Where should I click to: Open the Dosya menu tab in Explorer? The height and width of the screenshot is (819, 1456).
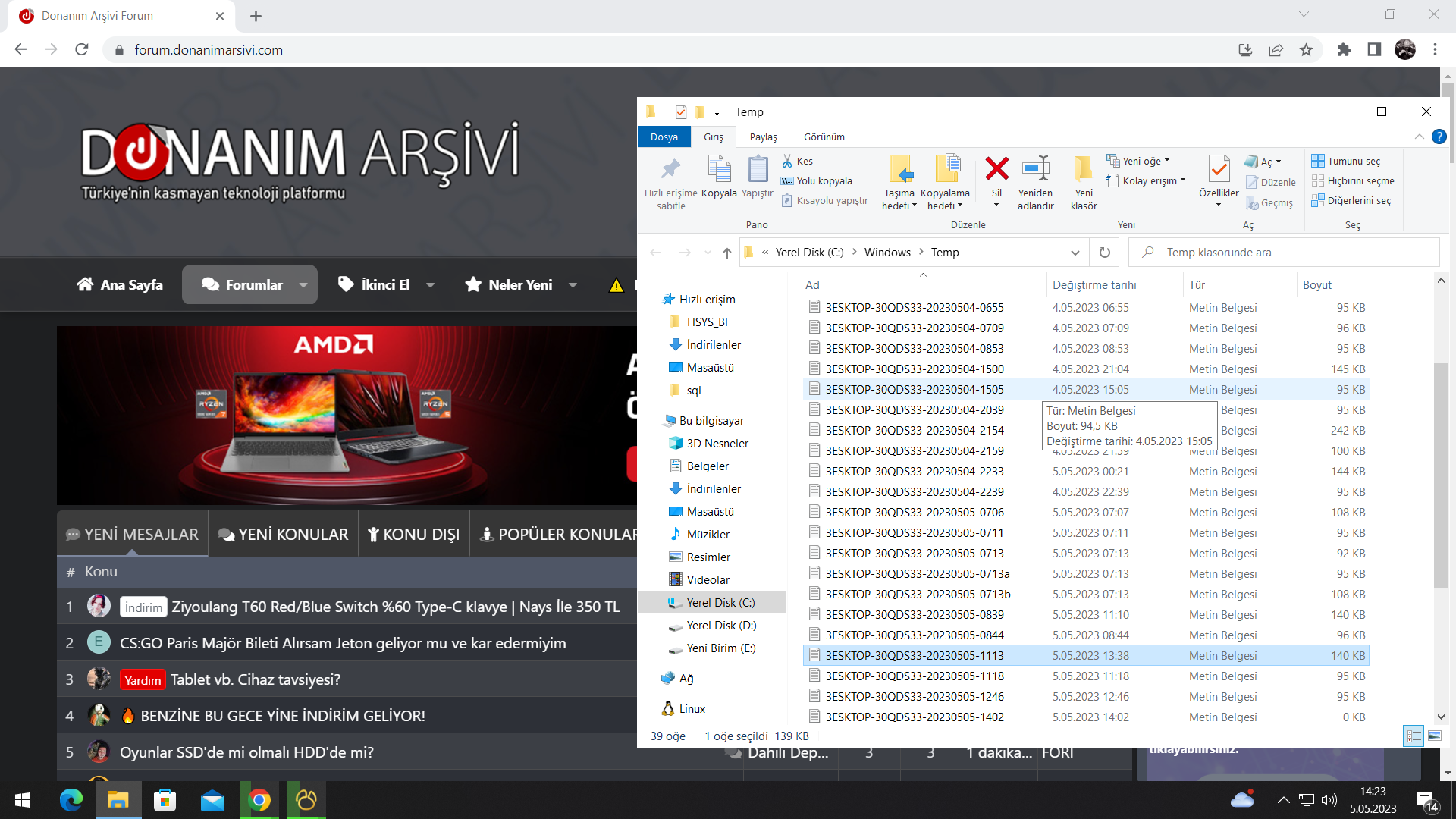[x=664, y=136]
